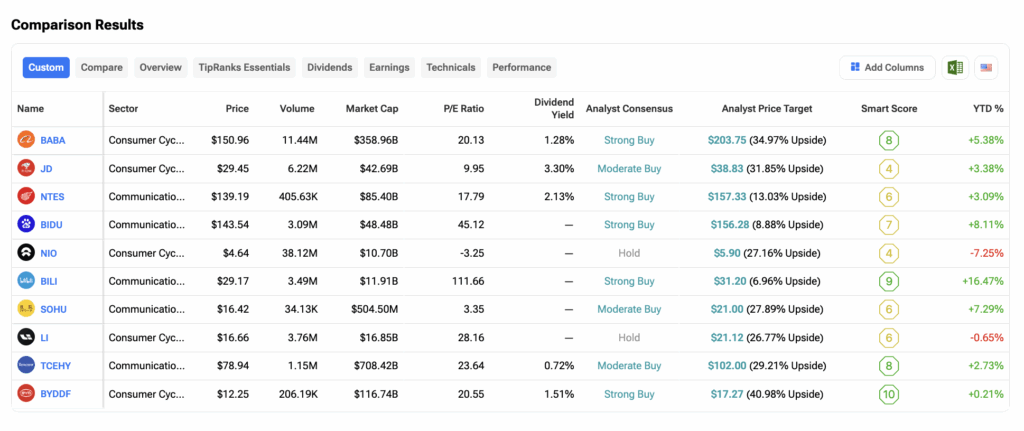Click the BILI Smart Score 9 badge
This screenshot has height=431, width=1024.
coord(889,282)
